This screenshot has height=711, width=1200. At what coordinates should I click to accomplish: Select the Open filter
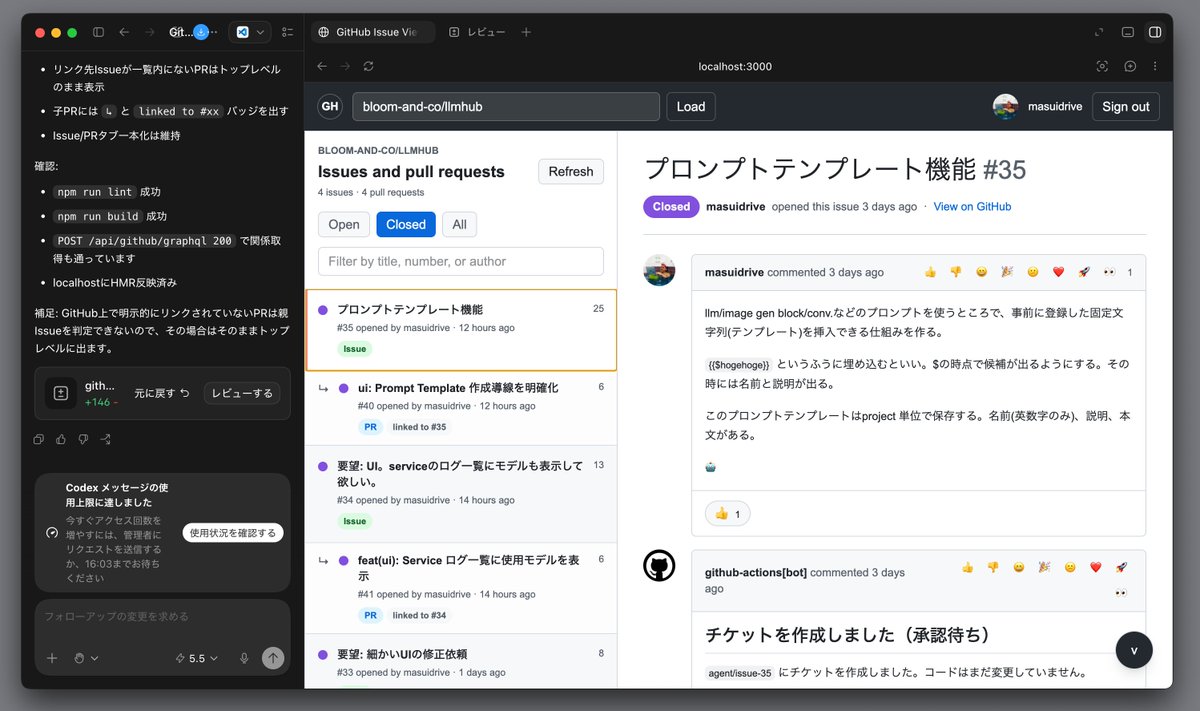click(344, 224)
